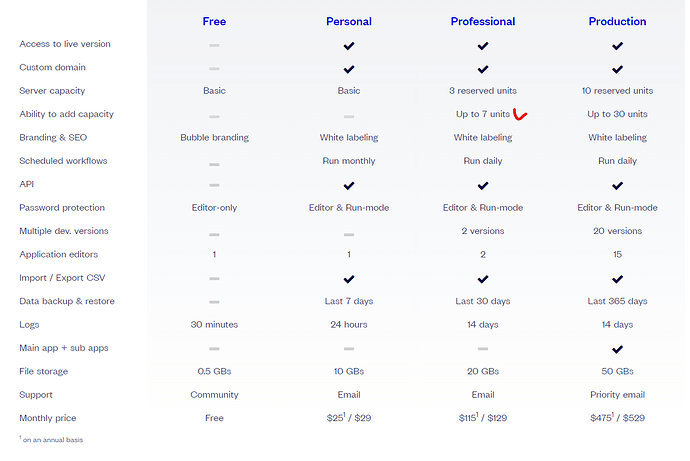Screen dimensions: 690x461
Task: Open the Personal plan heading
Action: pyautogui.click(x=349, y=21)
